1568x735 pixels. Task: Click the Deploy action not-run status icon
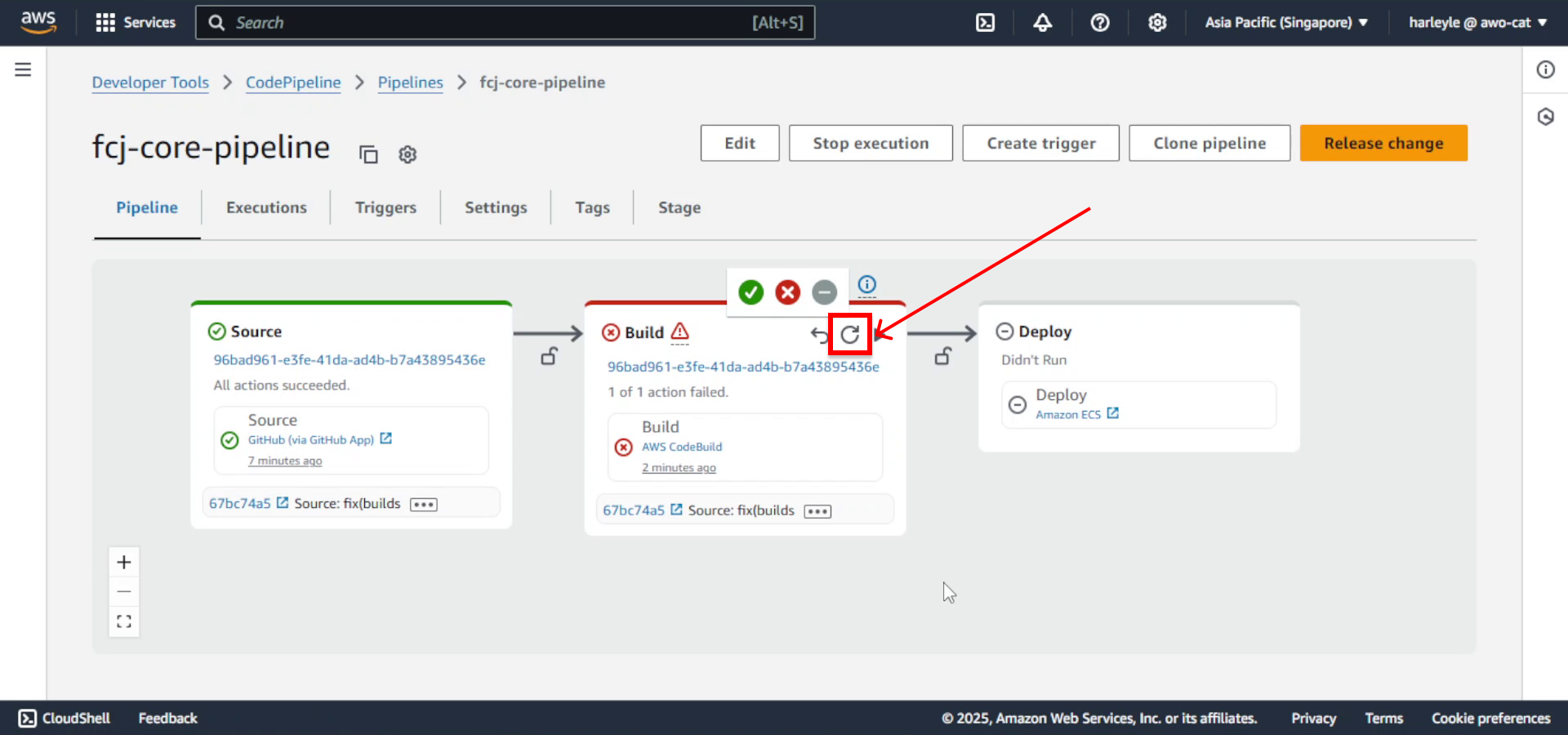point(1018,404)
